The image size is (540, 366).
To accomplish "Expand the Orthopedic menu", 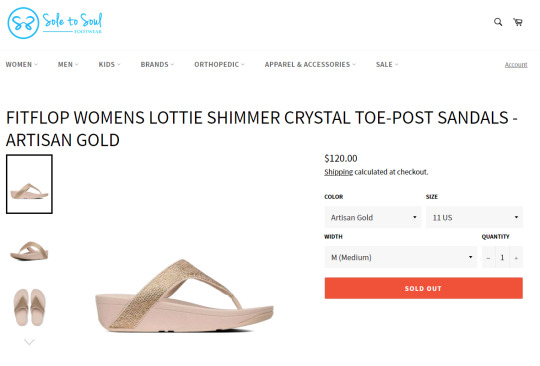I will (x=219, y=64).
